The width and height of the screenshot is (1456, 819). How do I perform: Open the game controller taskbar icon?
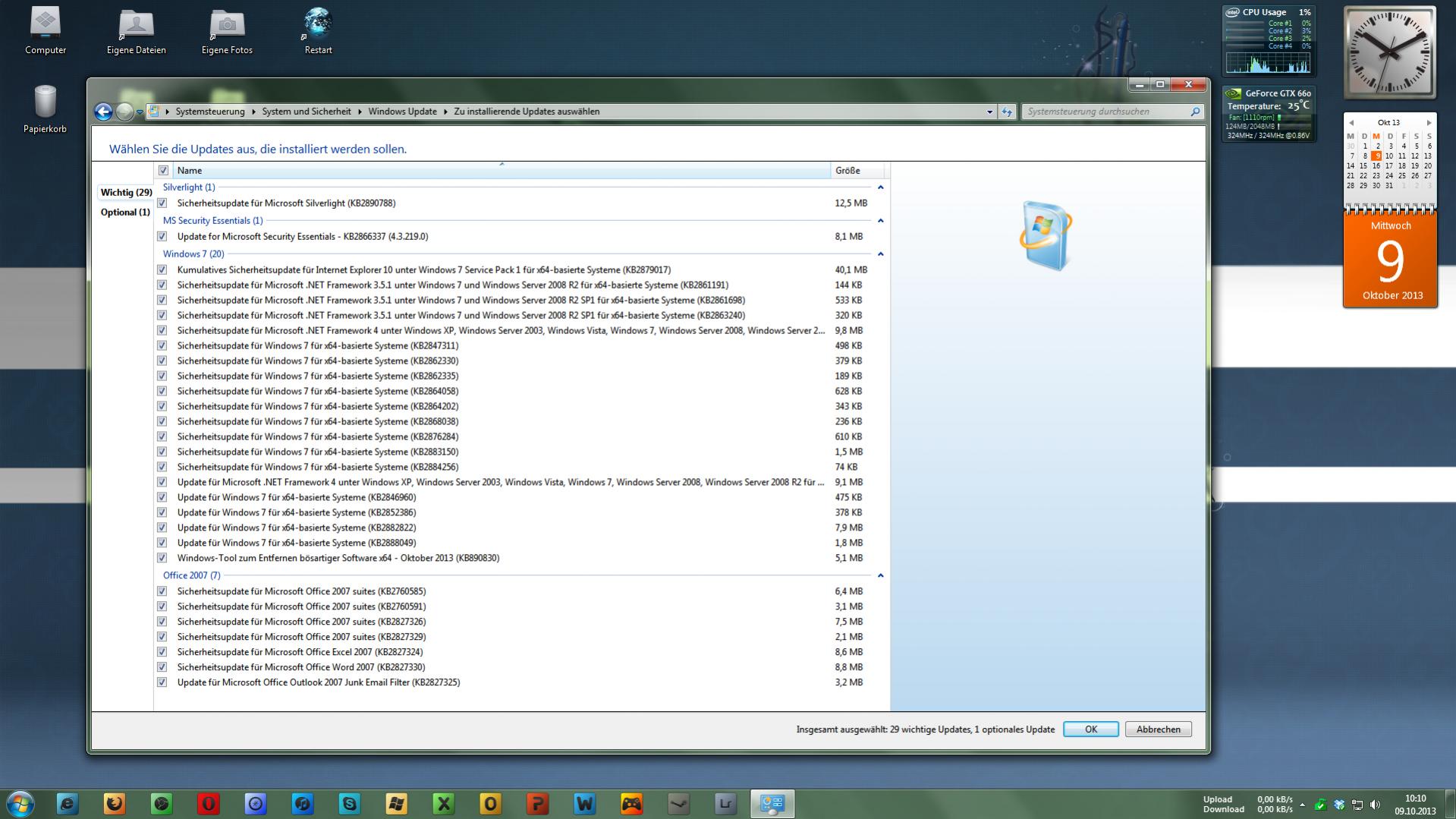click(x=632, y=804)
